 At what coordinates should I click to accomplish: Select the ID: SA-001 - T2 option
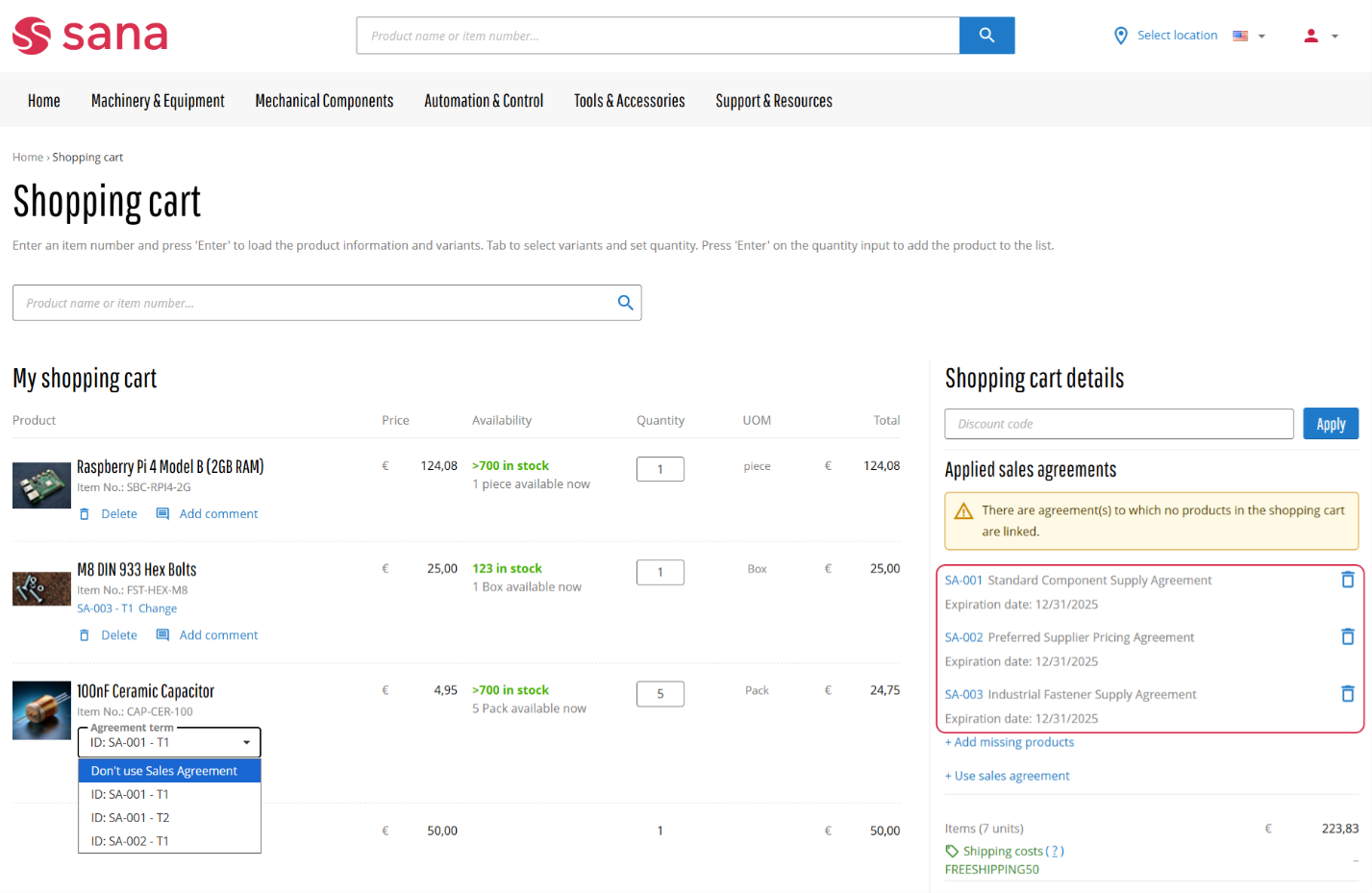click(169, 818)
